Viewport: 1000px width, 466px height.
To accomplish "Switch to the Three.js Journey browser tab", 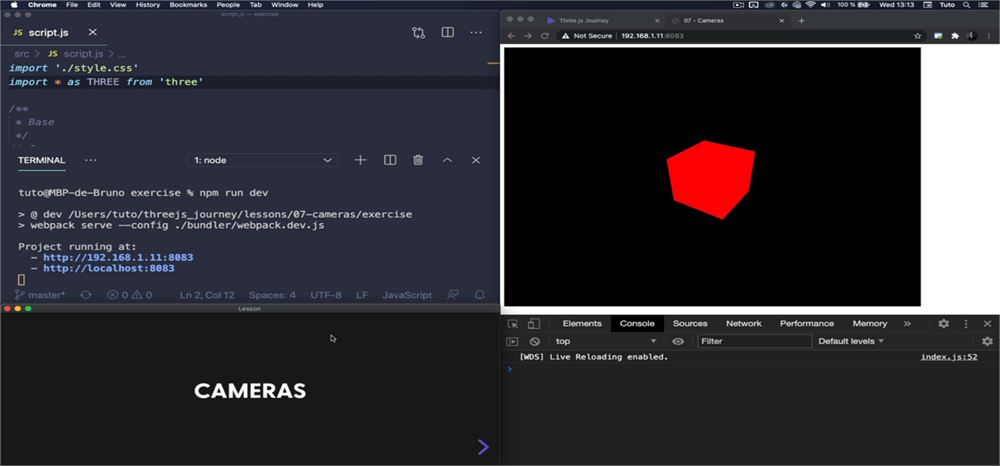I will click(583, 20).
